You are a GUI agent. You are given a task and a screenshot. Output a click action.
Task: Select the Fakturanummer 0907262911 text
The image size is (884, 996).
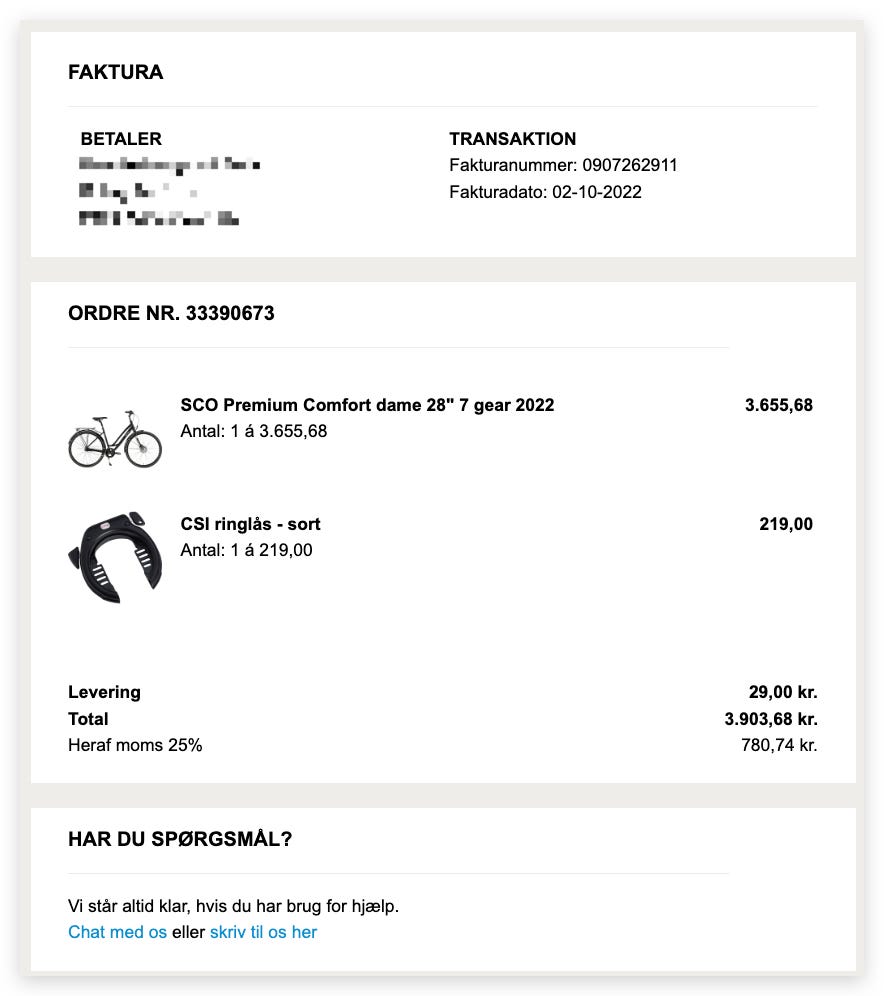[x=563, y=165]
